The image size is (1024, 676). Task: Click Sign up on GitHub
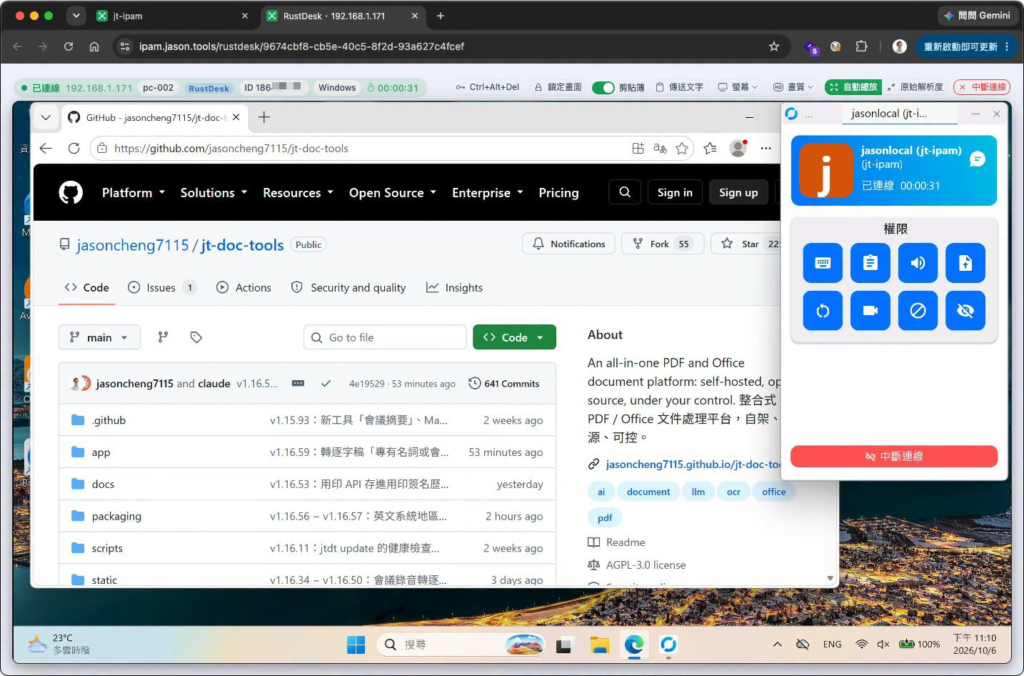pyautogui.click(x=738, y=192)
